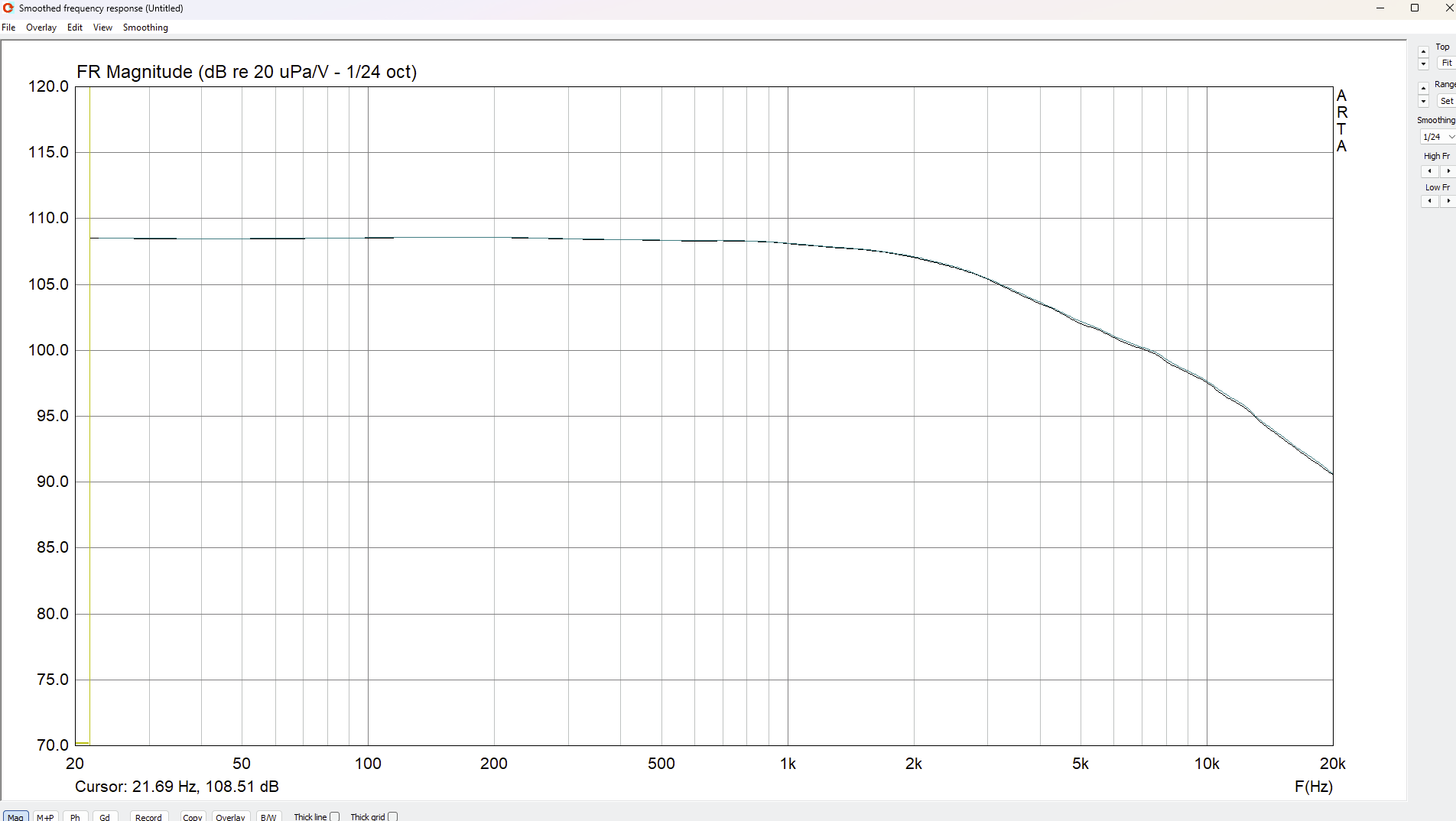Enable the Thick line checkbox
Image resolution: width=1456 pixels, height=821 pixels.
click(x=334, y=816)
